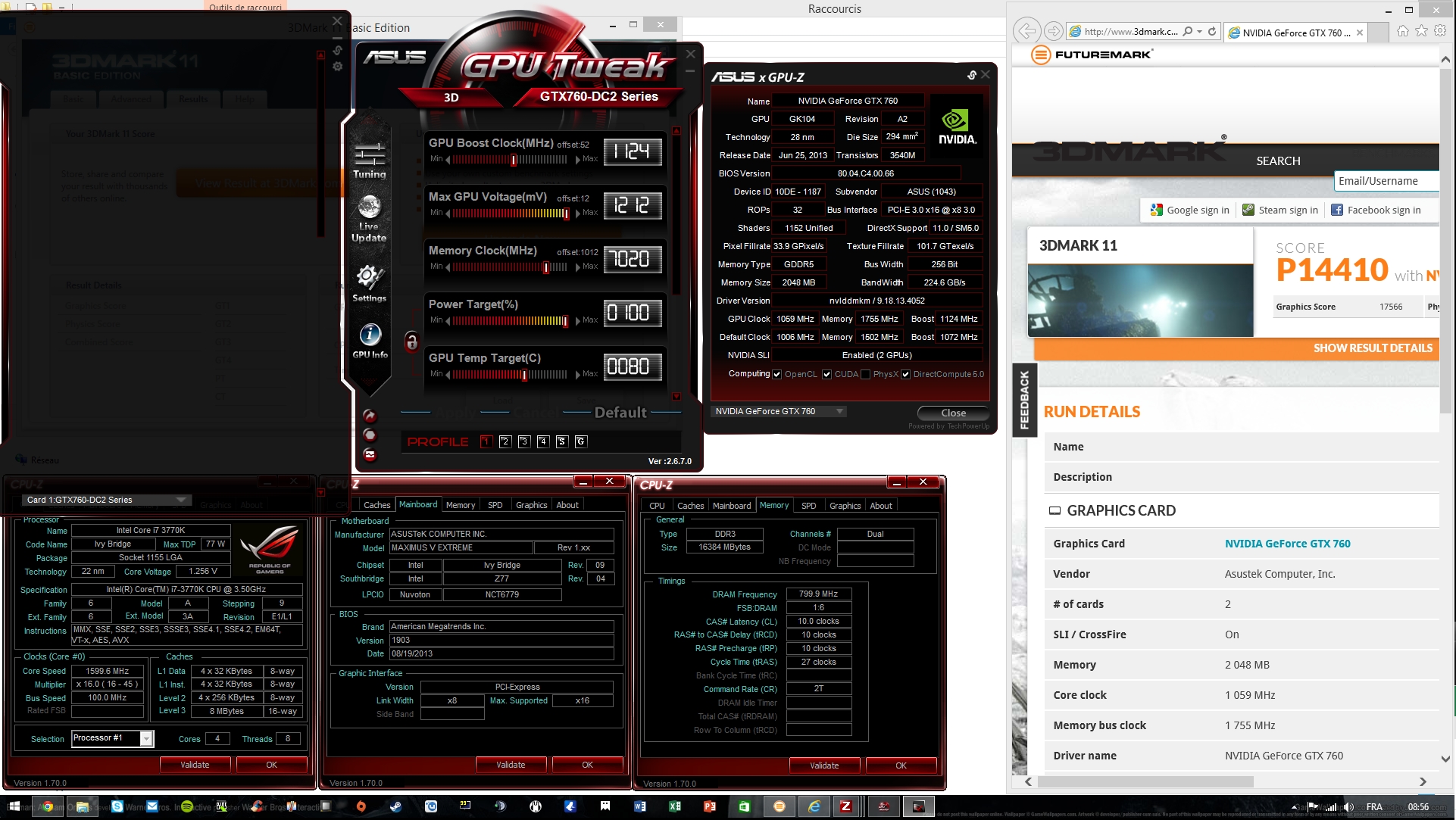
Task: Click the 3DMark 11 result thumbnail
Action: pyautogui.click(x=1140, y=300)
